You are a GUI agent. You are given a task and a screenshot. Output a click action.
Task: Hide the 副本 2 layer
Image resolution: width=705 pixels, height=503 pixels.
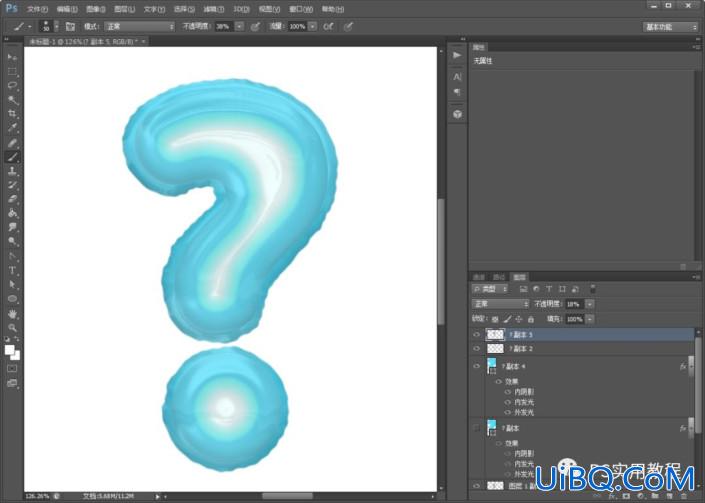[x=477, y=348]
